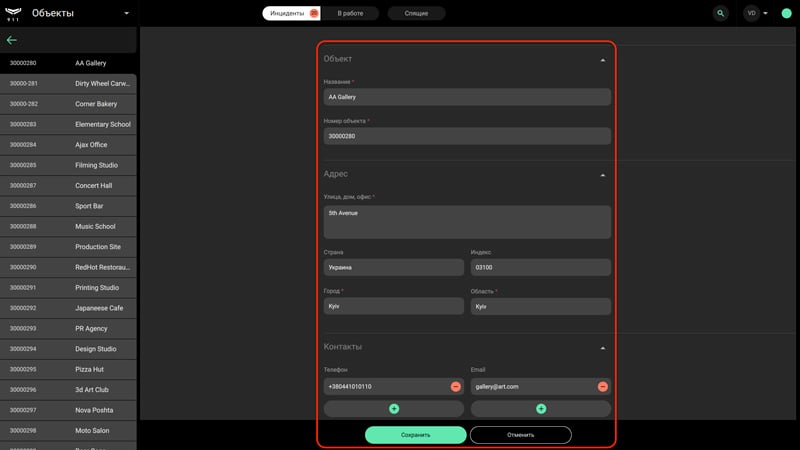Click the Отменить button
The image size is (800, 450).
point(520,435)
